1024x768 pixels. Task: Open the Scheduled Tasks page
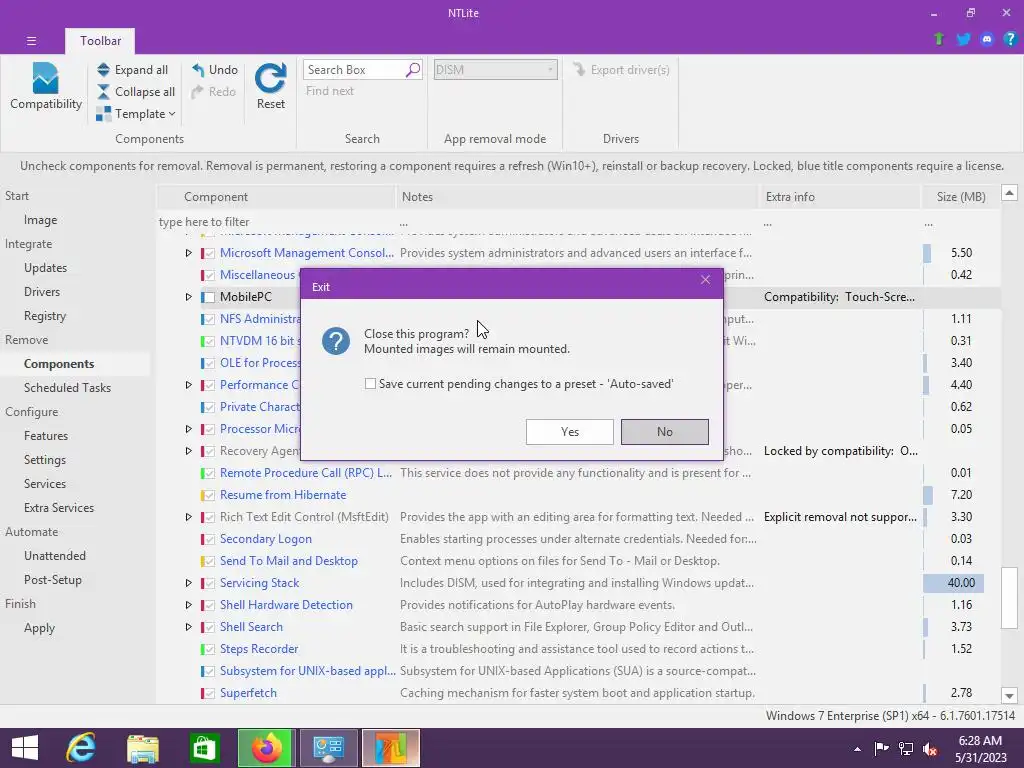(67, 388)
